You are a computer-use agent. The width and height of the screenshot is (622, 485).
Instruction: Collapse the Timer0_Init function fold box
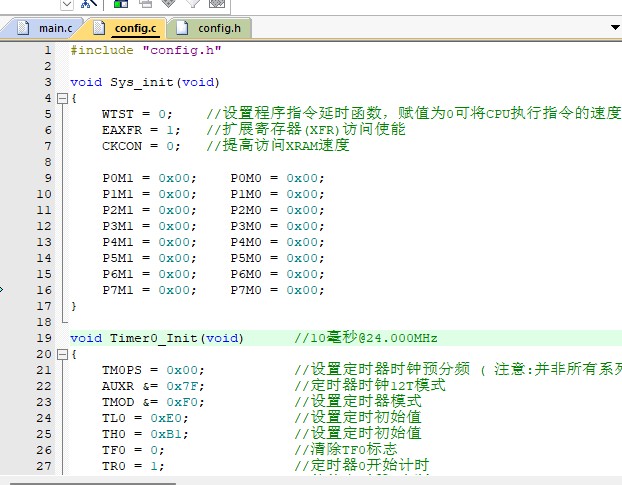[x=61, y=354]
